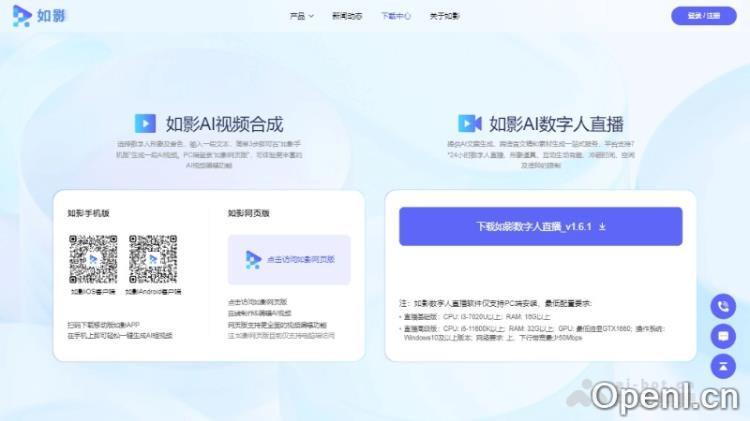Click the camera icon beside 如影AI数字人直播

[470, 123]
